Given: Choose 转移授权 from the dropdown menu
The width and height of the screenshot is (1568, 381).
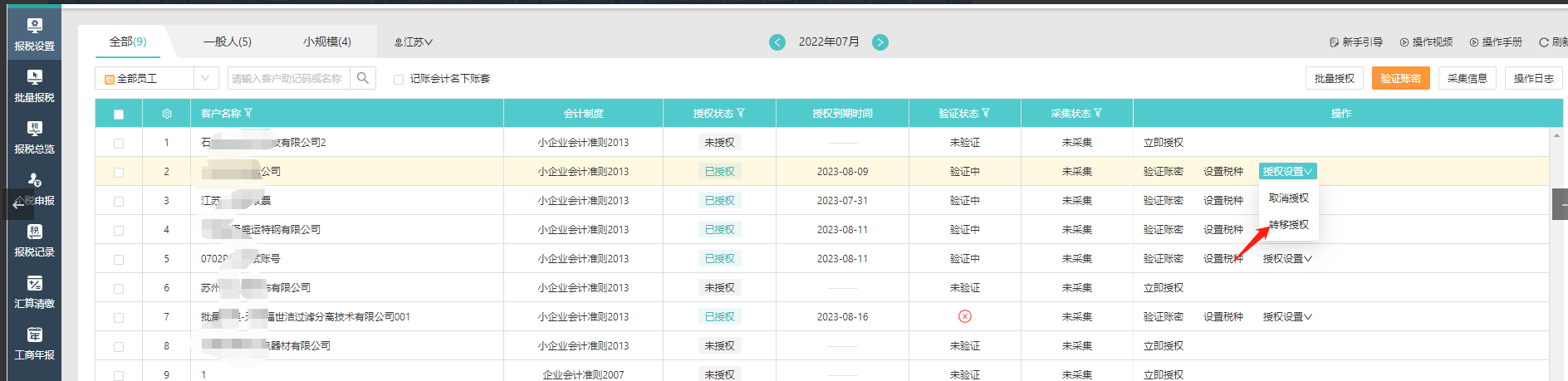Looking at the screenshot, I should (x=1289, y=225).
